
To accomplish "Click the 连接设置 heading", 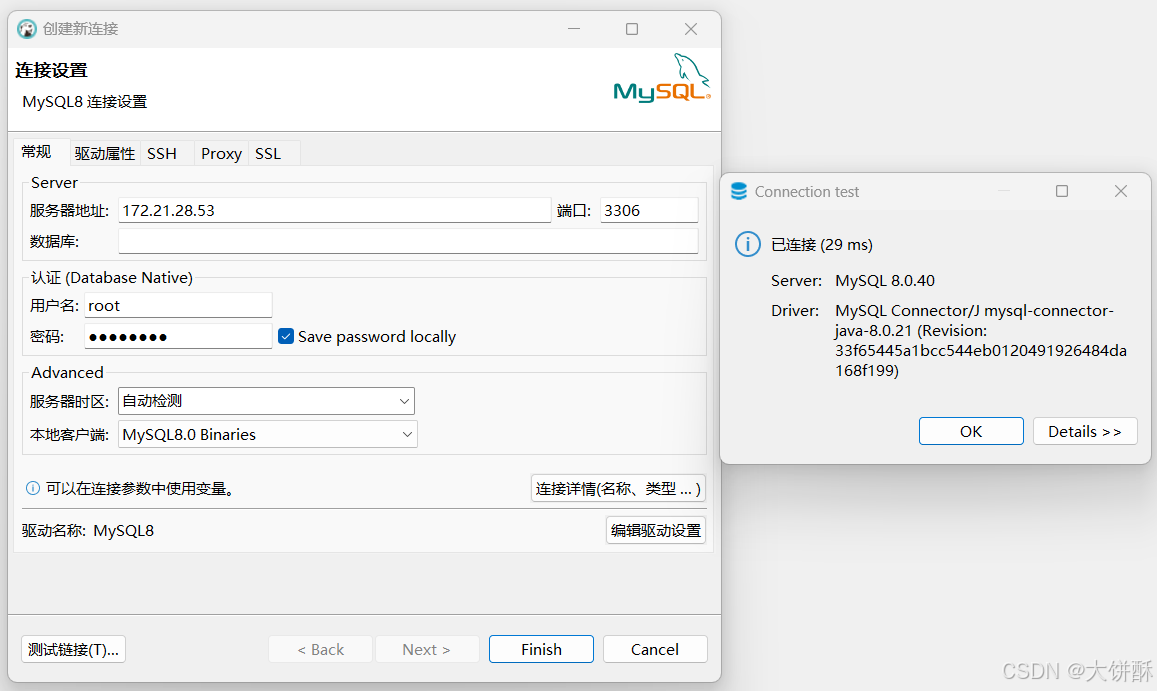I will [x=52, y=70].
